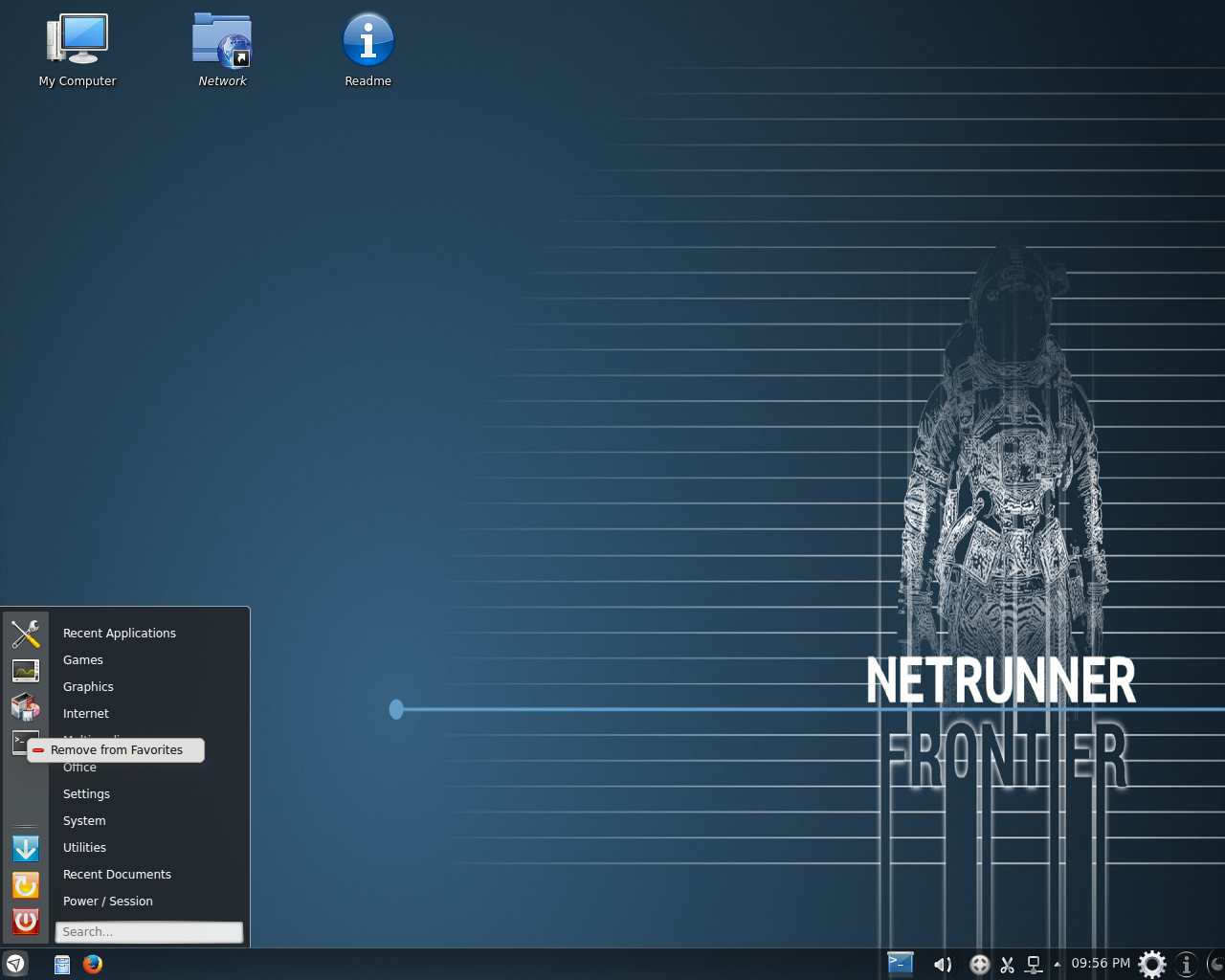Open network connections tray icon
The image size is (1225, 980).
1034,965
